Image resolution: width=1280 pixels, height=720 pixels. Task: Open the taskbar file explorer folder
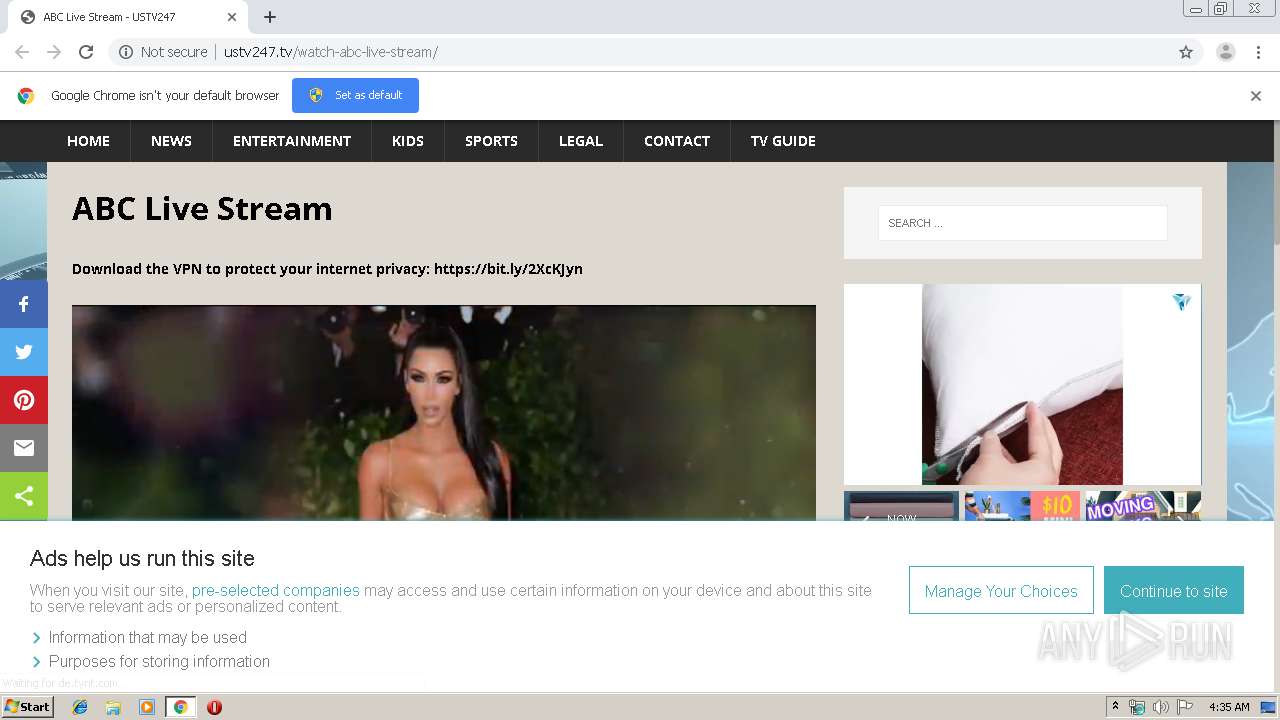click(x=113, y=707)
